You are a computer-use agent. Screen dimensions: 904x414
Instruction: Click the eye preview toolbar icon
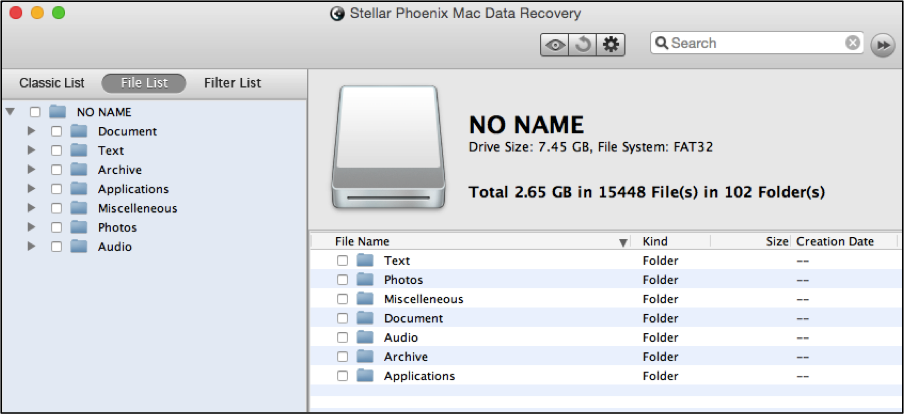[x=555, y=44]
